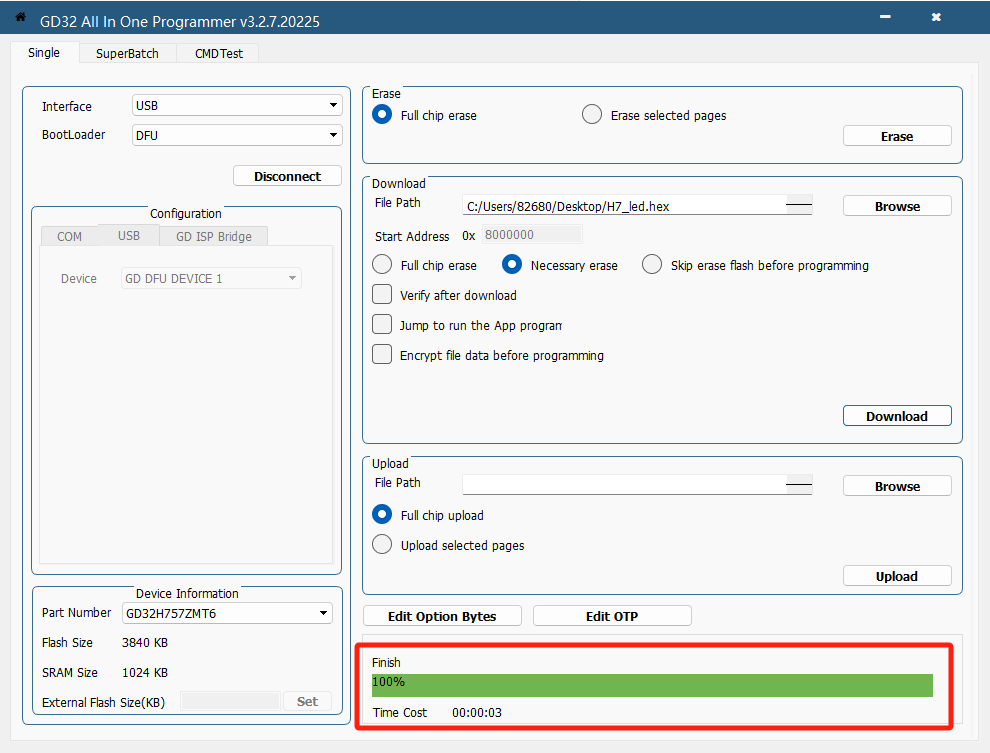Click the Finish status text
990x753 pixels.
click(386, 662)
